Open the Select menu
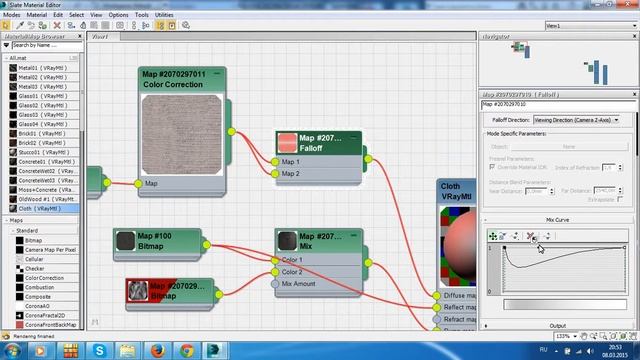The image size is (640, 360). pyautogui.click(x=76, y=15)
